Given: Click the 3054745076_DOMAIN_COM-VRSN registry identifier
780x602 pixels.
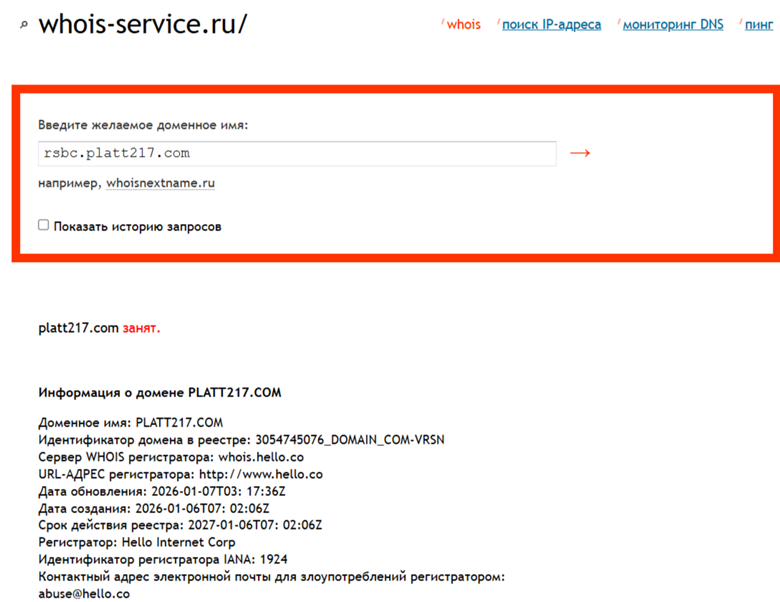Looking at the screenshot, I should [351, 440].
